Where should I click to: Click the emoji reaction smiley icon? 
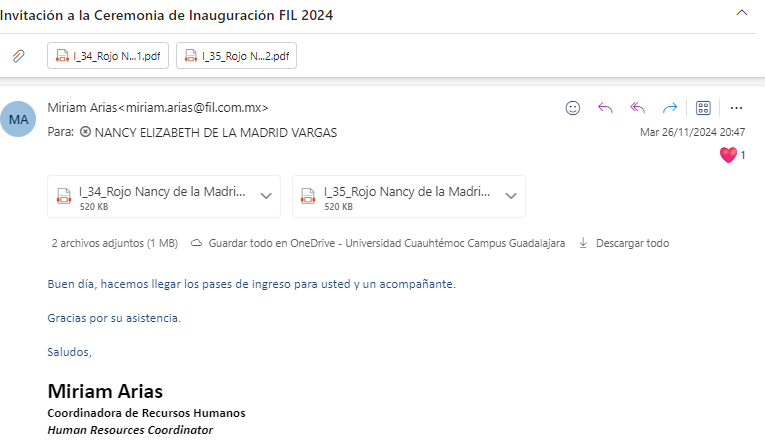click(573, 108)
